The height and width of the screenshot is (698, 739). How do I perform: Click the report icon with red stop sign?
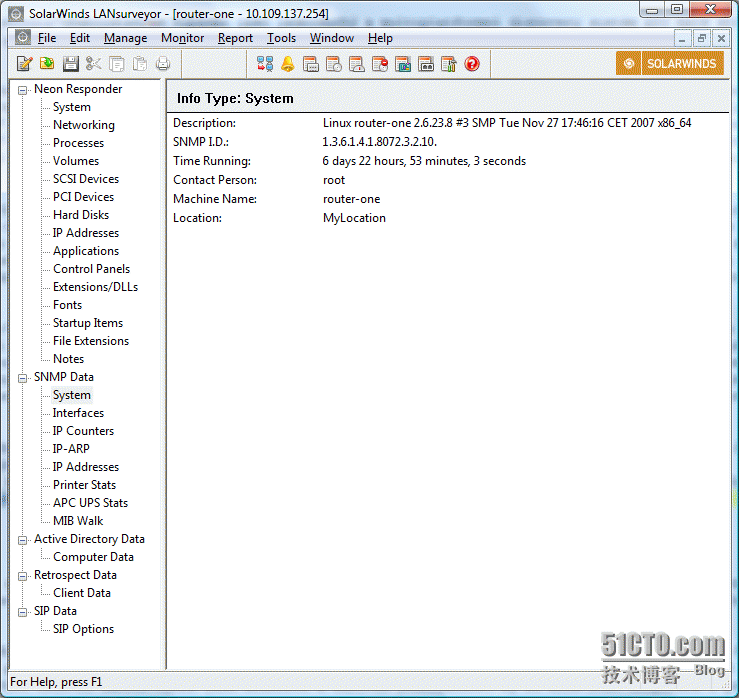click(x=380, y=64)
